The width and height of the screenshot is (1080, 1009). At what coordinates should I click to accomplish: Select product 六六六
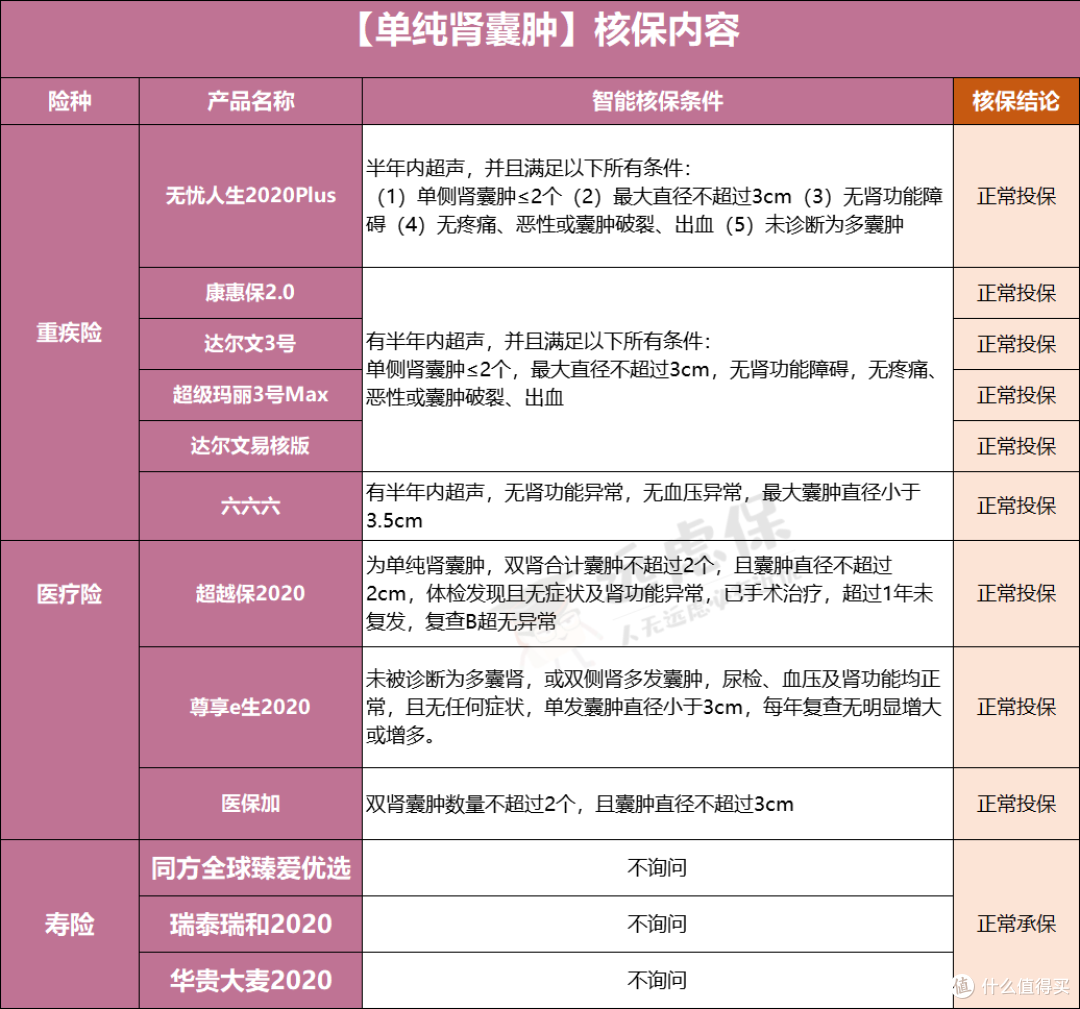point(251,506)
